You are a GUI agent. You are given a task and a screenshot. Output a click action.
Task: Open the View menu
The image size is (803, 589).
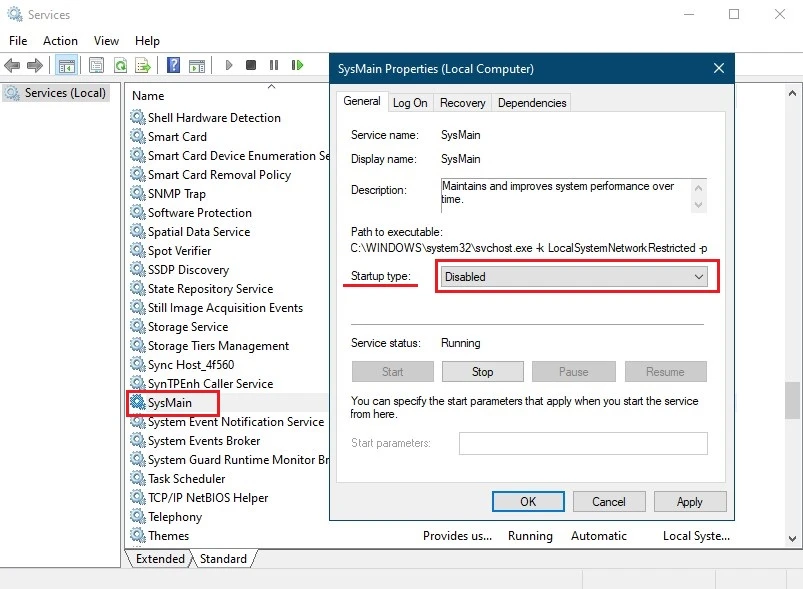[x=106, y=41]
